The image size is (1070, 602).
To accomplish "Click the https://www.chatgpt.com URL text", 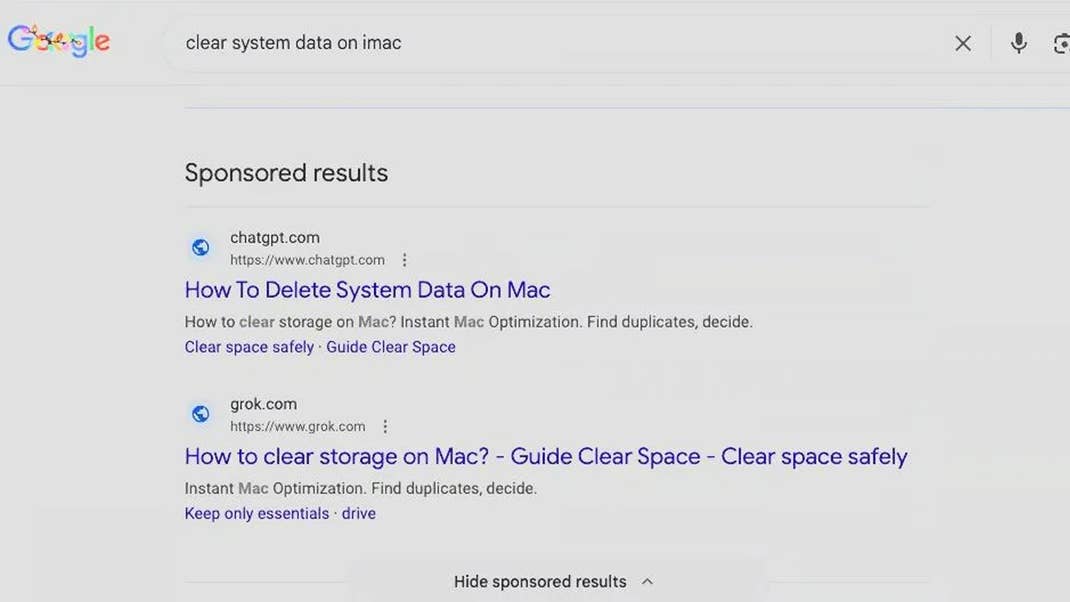I will pos(307,259).
